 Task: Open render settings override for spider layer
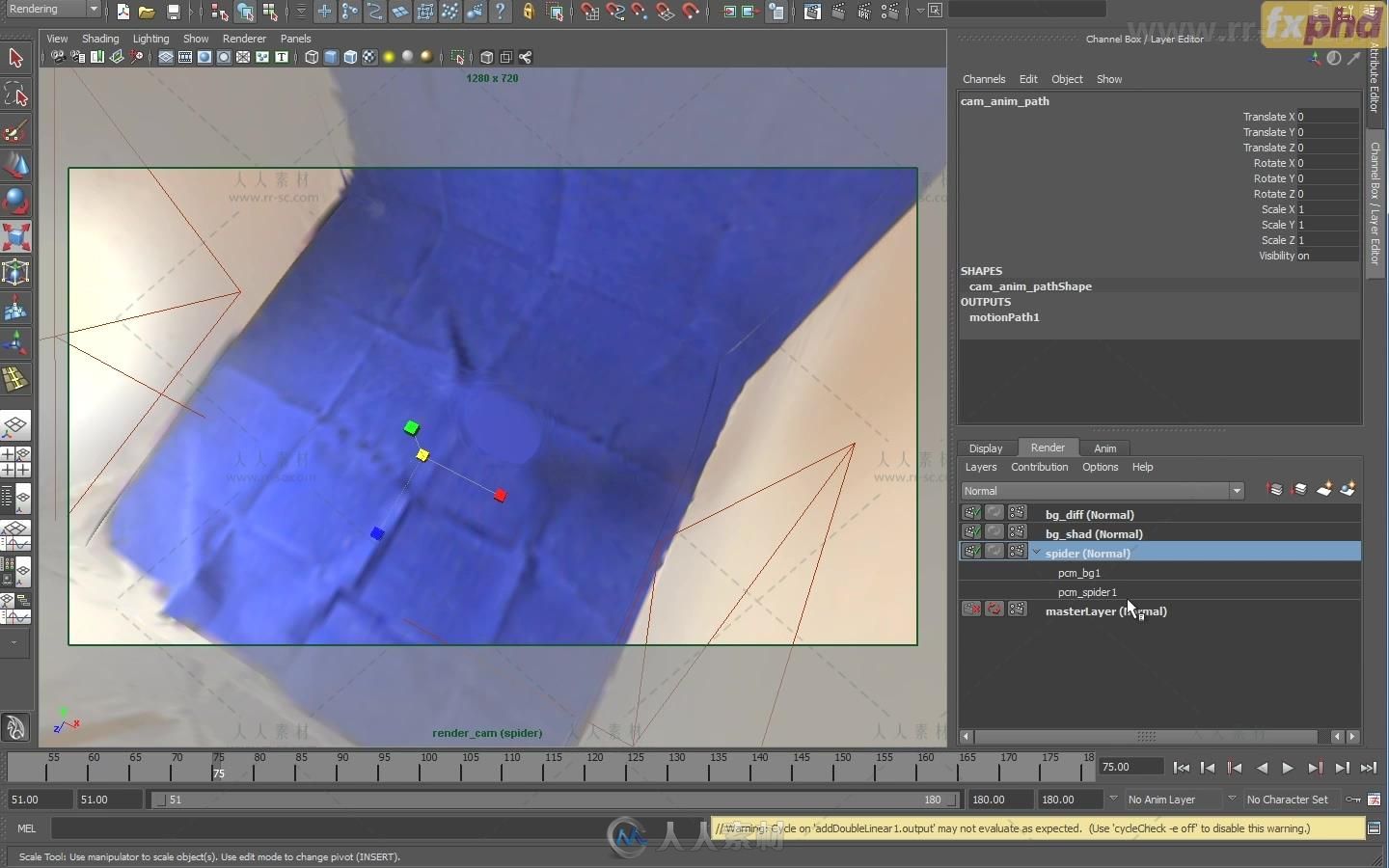point(1018,551)
